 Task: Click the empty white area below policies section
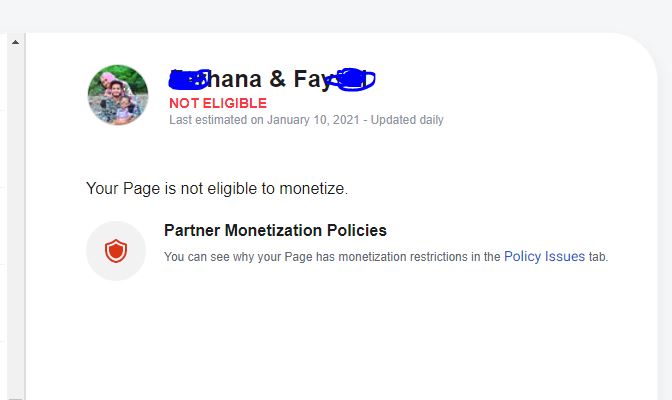tap(339, 339)
